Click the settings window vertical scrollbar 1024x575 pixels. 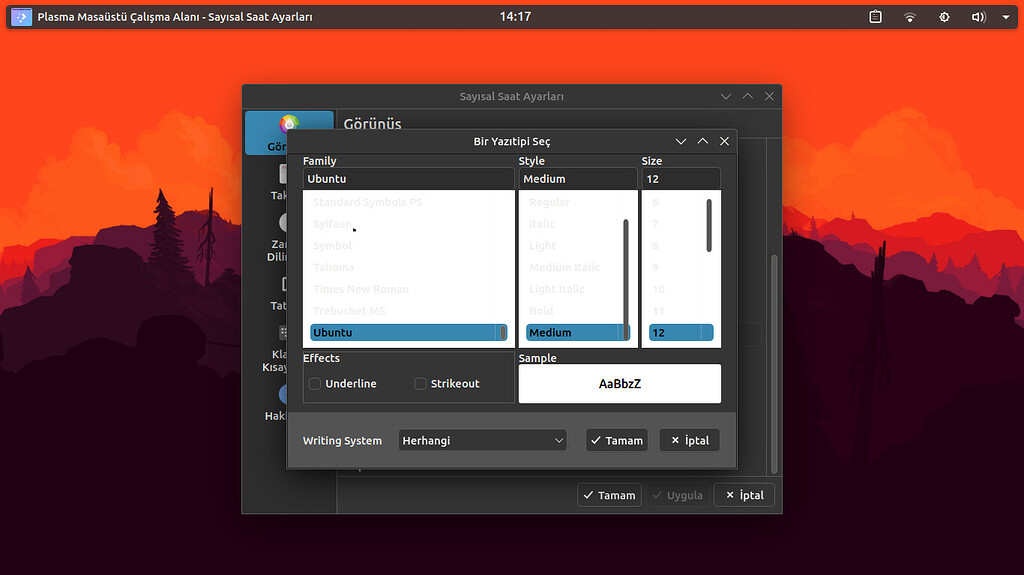[774, 363]
